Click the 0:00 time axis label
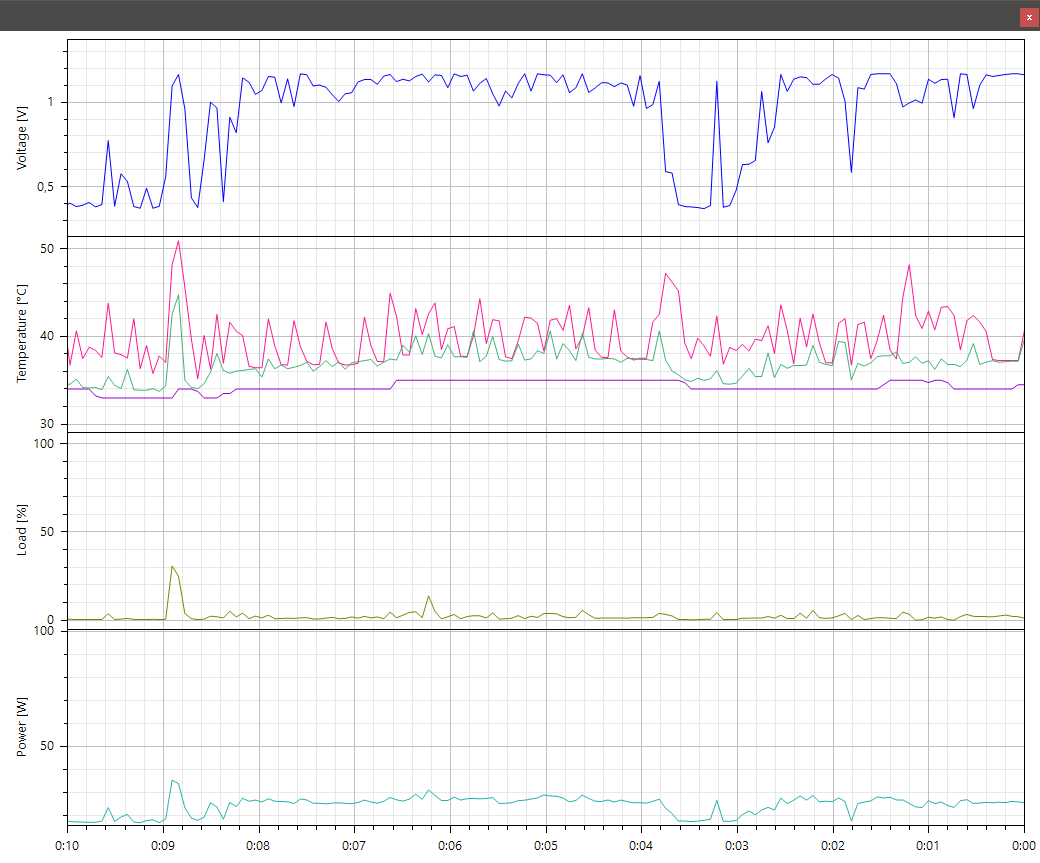The height and width of the screenshot is (863, 1040). (x=1024, y=846)
